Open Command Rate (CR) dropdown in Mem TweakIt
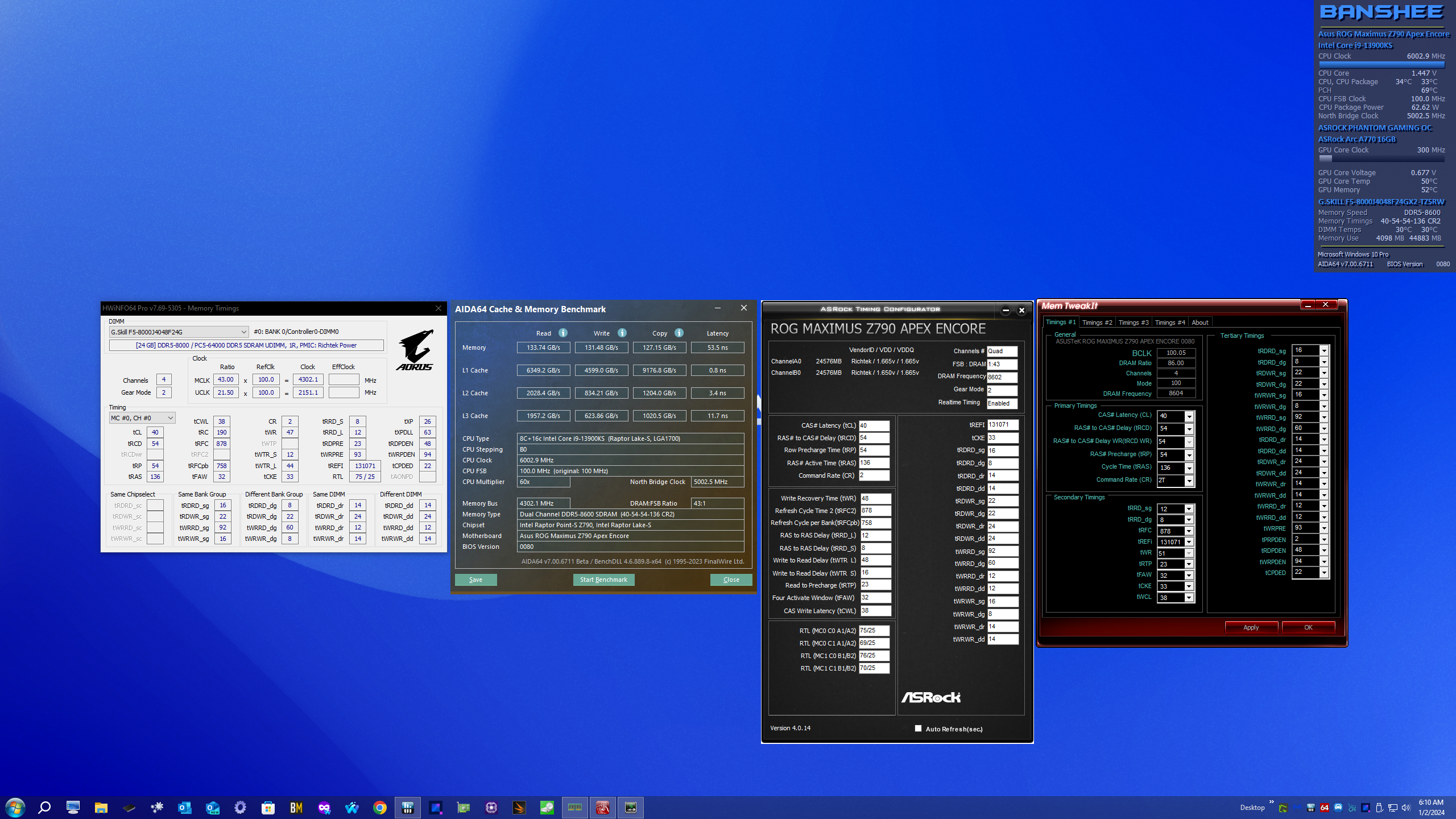Viewport: 1456px width, 819px height. pos(1189,481)
